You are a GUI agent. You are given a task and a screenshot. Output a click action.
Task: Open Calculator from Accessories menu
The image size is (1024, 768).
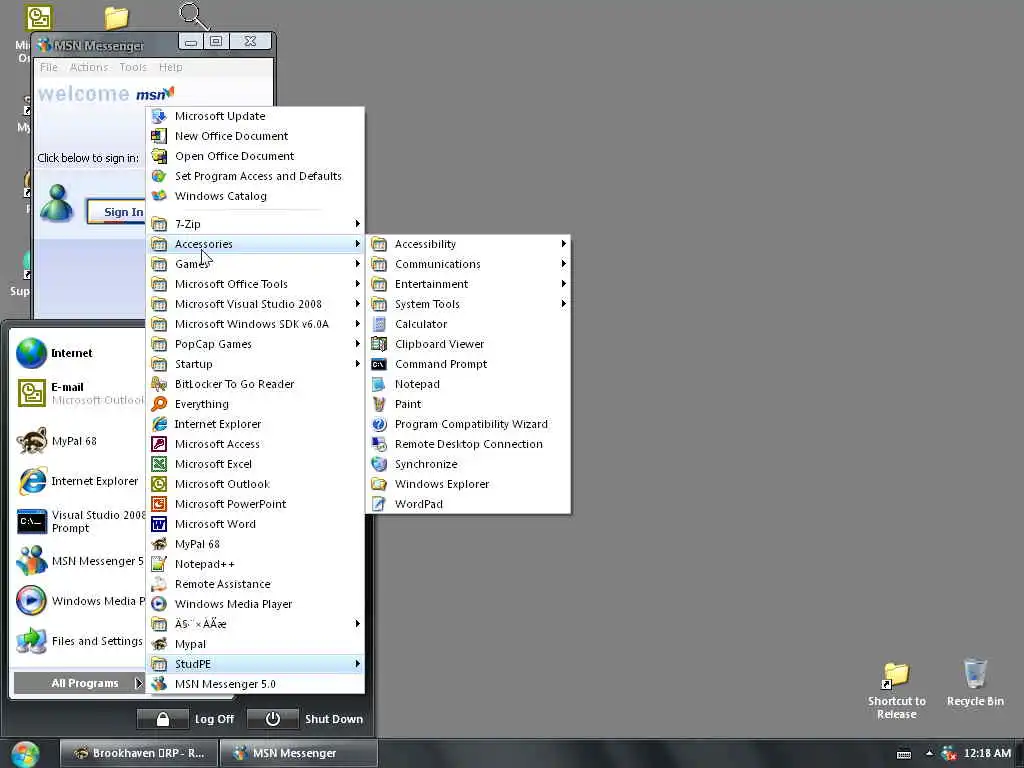[468, 324]
